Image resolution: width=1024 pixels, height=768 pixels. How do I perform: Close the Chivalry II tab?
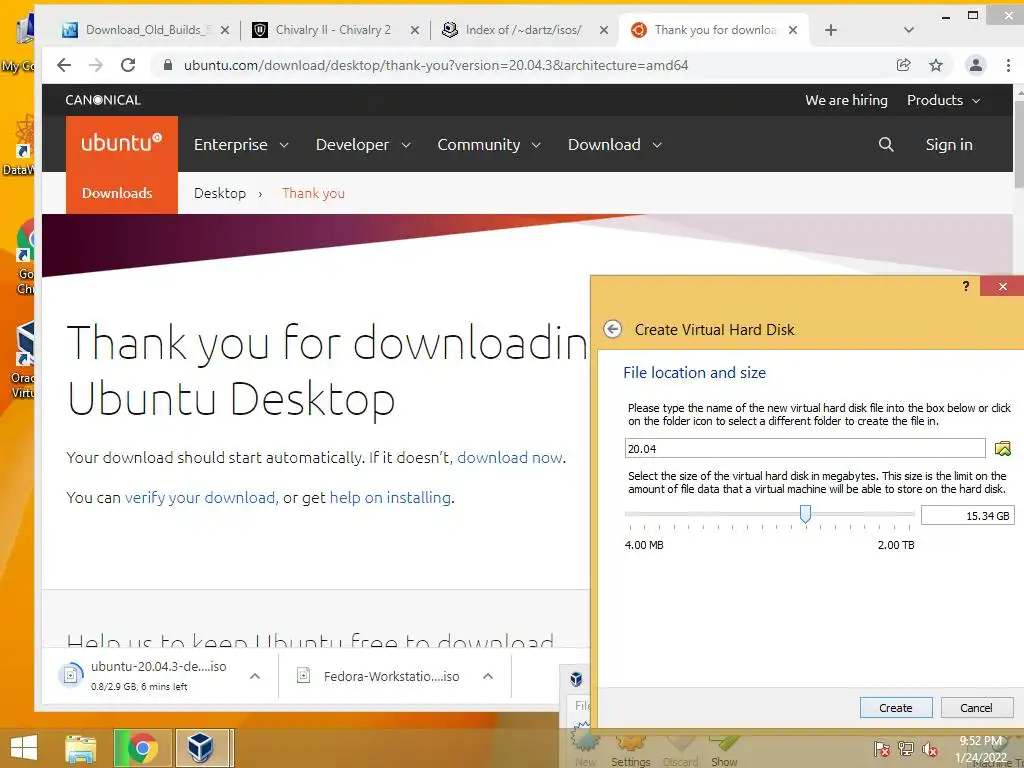coord(415,30)
